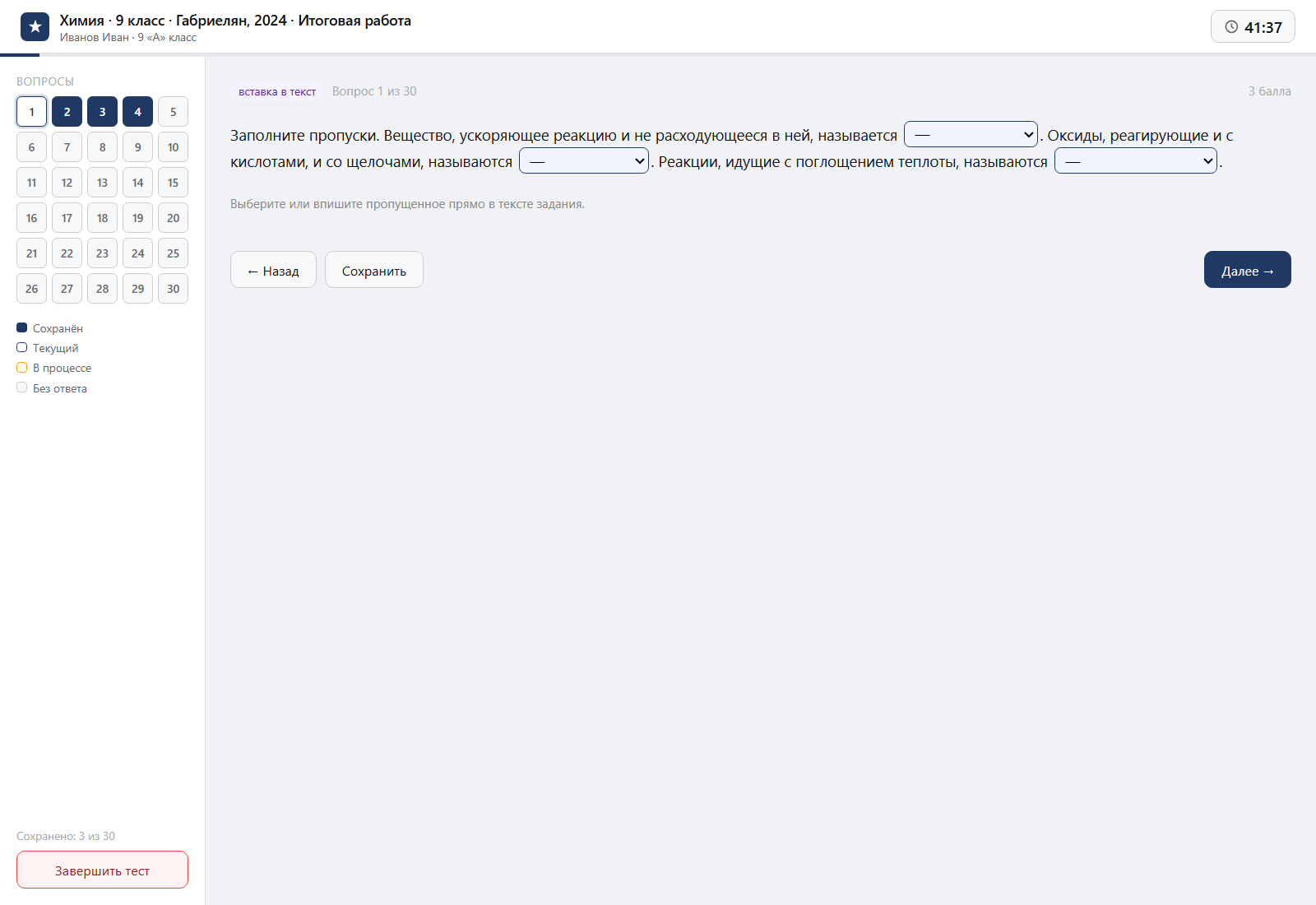Proceed with Далее → button
The height and width of the screenshot is (905, 1316).
point(1248,270)
